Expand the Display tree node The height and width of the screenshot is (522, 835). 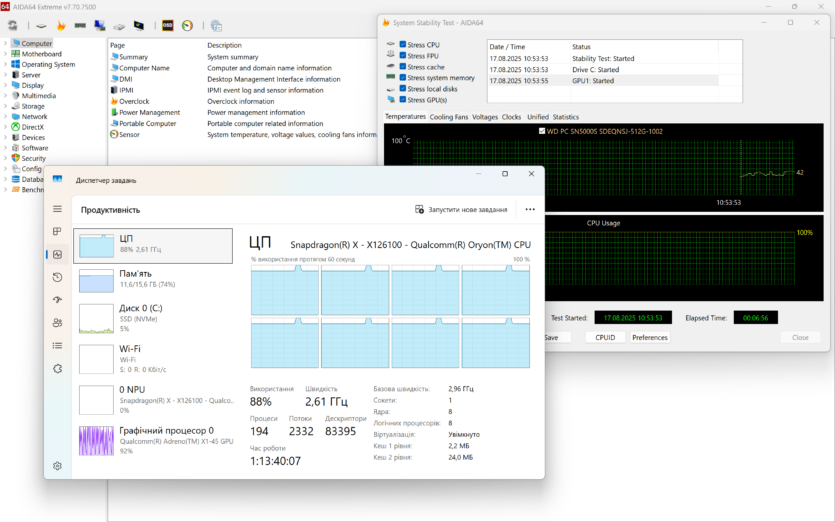5,85
